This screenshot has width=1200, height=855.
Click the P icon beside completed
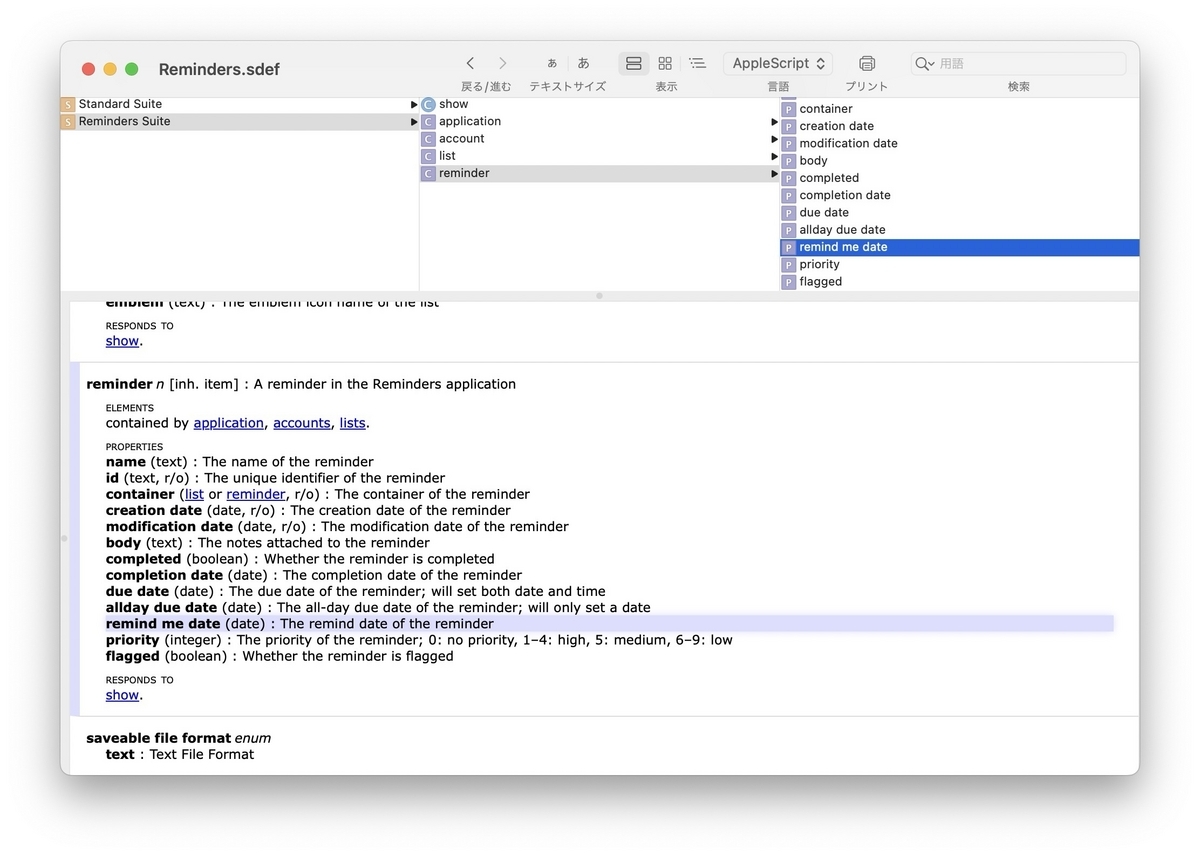[x=789, y=178]
